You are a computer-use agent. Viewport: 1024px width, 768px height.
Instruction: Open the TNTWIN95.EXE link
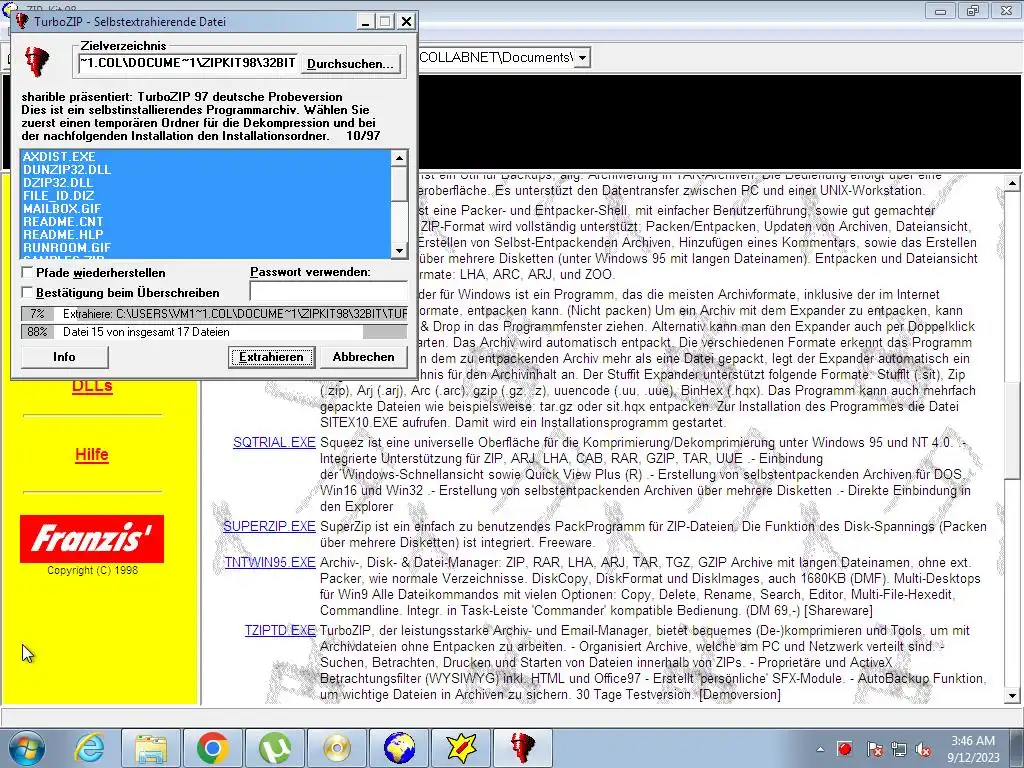(x=270, y=562)
